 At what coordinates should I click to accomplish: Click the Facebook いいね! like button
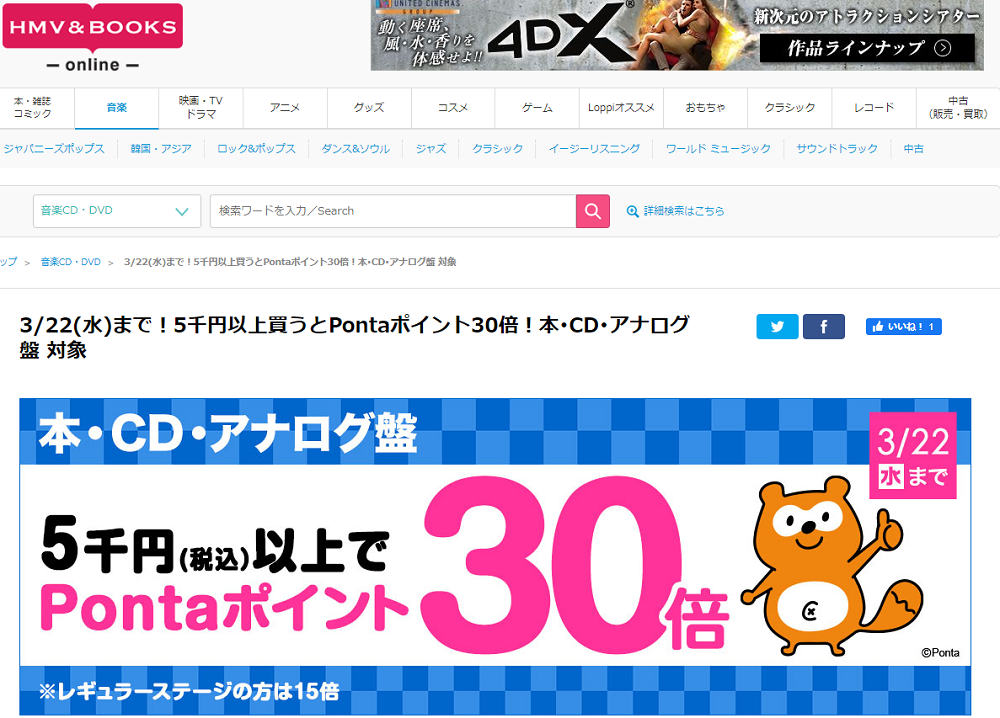click(x=903, y=326)
